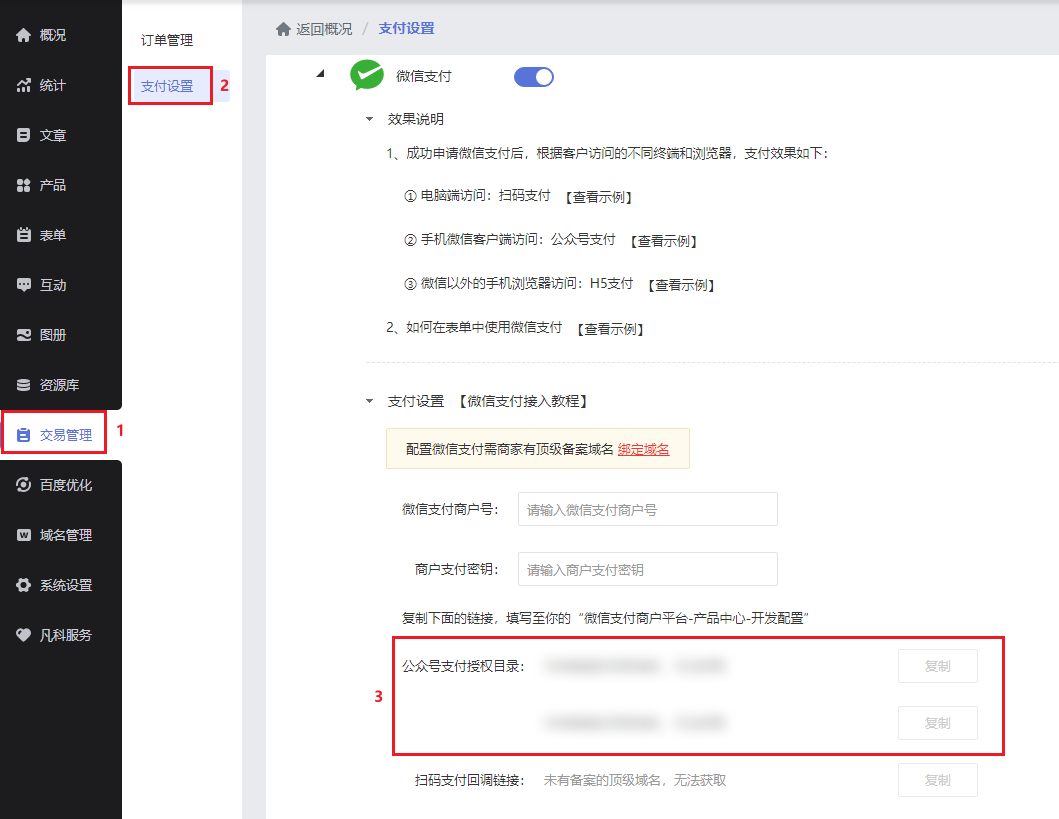Copy the 扫码支付回调链接
1059x819 pixels.
937,780
